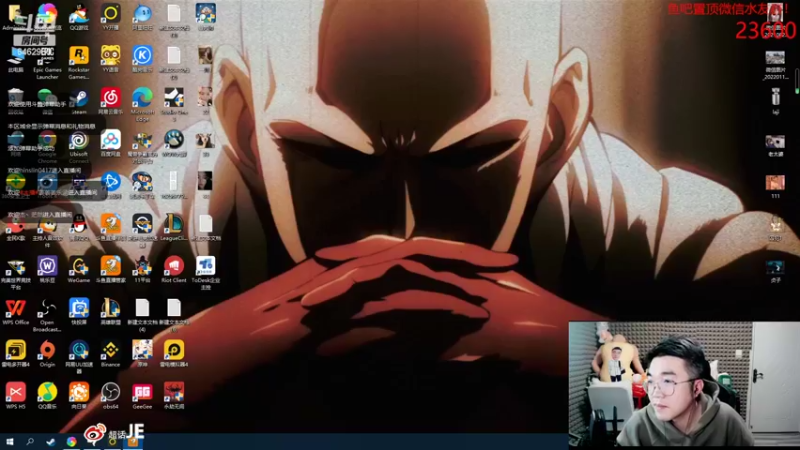Open the purple W app icon
This screenshot has height=450, width=800.
click(47, 269)
